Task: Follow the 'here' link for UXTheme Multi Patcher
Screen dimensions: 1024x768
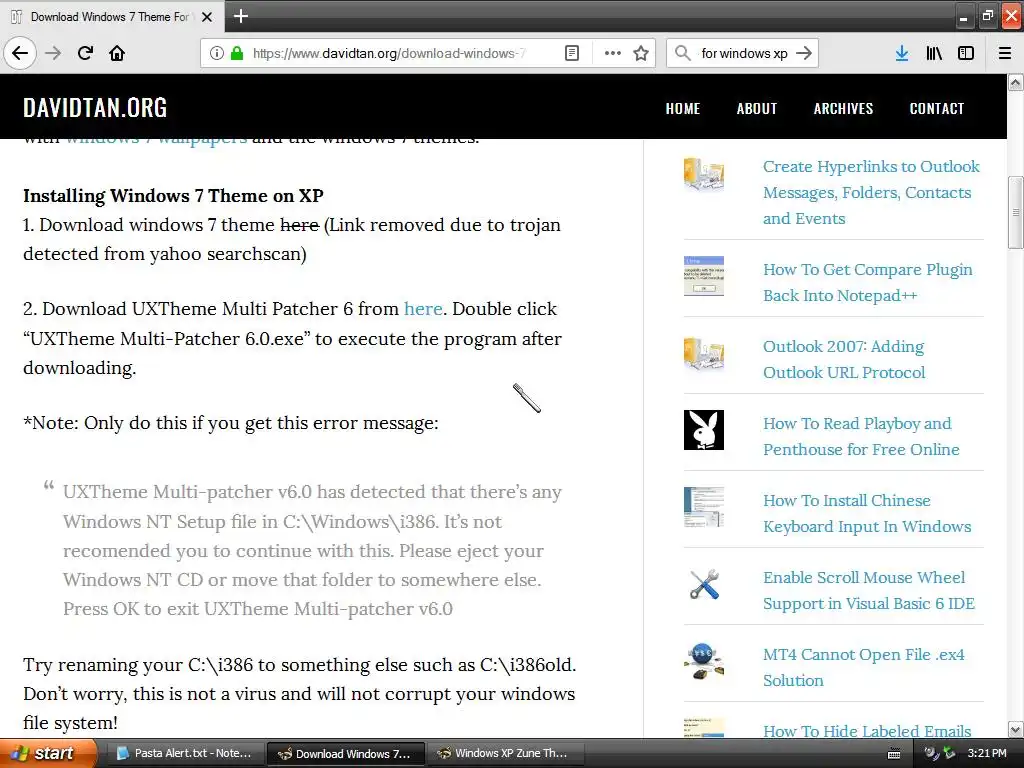Action: click(x=423, y=308)
